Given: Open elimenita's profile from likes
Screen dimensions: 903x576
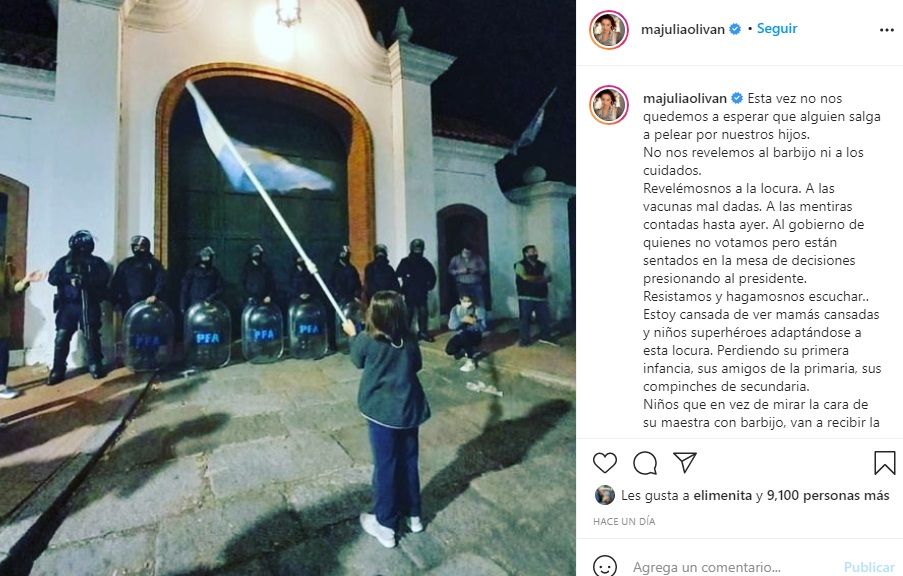Looking at the screenshot, I should (x=723, y=495).
